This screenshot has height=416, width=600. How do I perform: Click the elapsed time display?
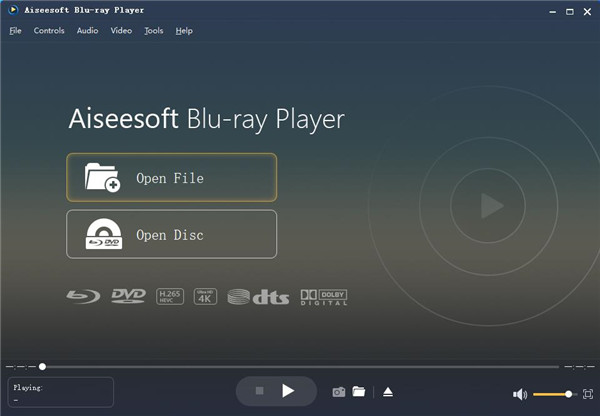(x=21, y=367)
